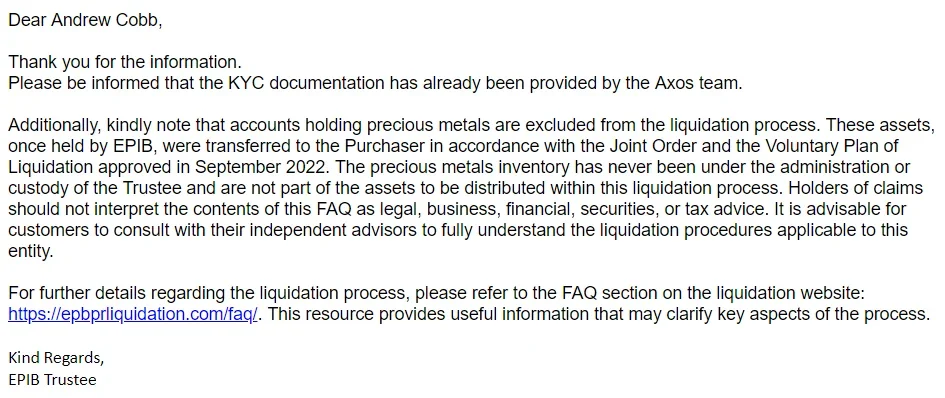This screenshot has width=945, height=398.
Task: Click the phrase "custody of the Trustee"
Action: click(93, 188)
